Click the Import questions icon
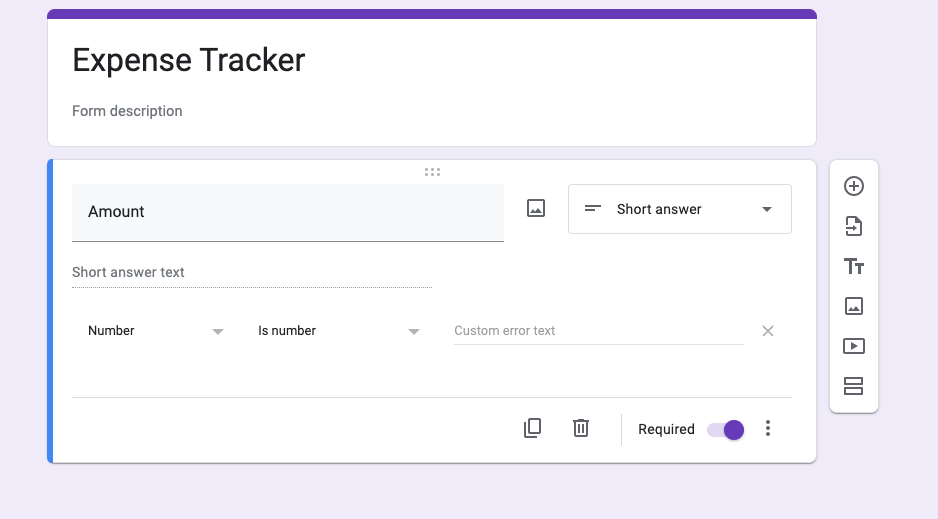 pyautogui.click(x=853, y=226)
